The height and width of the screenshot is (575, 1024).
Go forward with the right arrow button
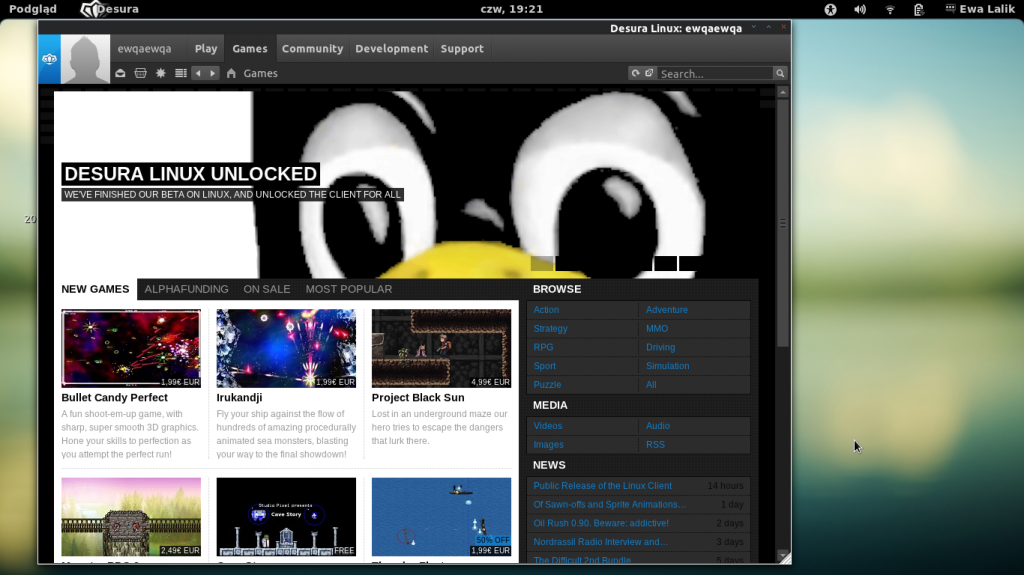(x=212, y=73)
